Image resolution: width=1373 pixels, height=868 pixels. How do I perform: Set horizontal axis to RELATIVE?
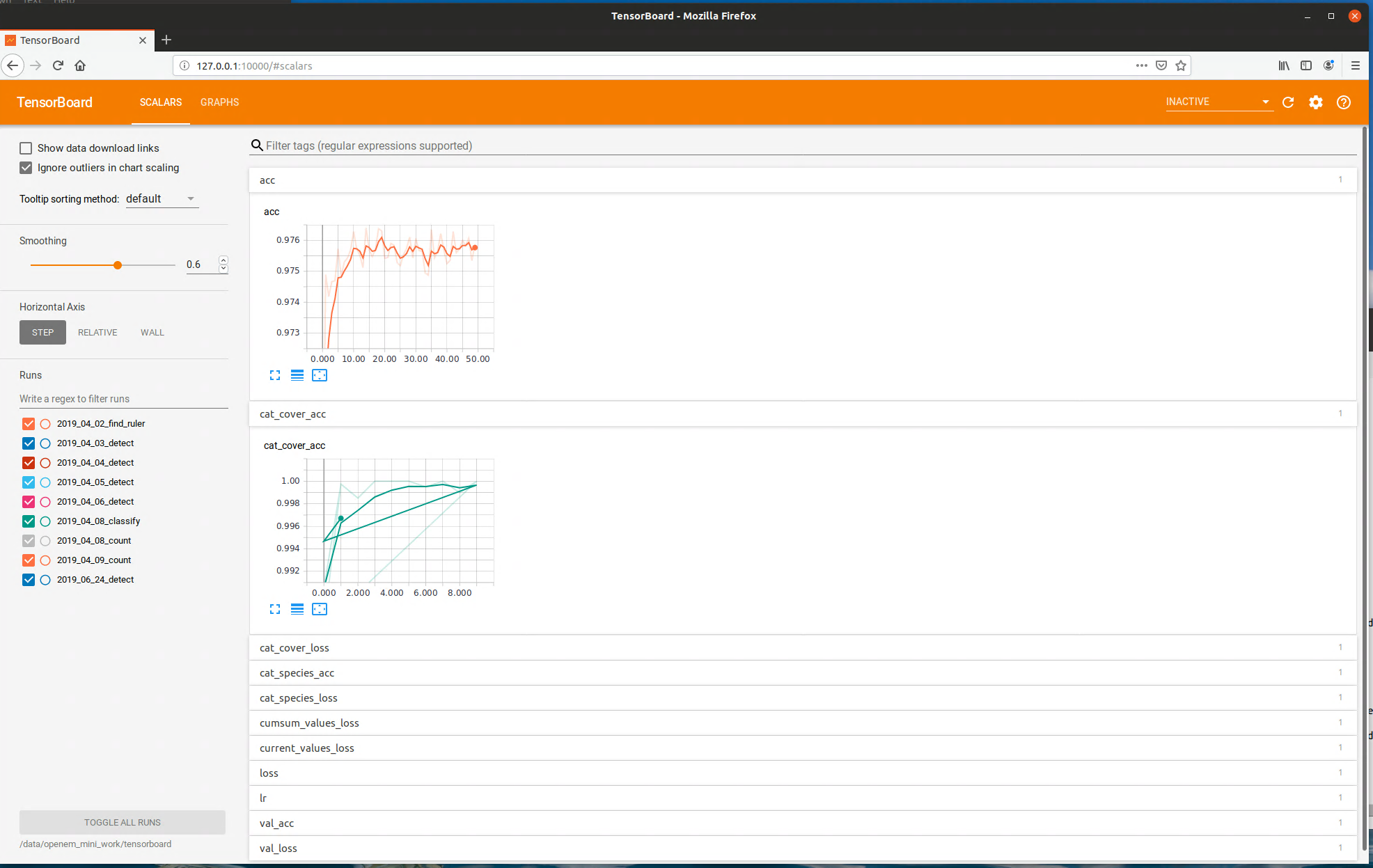97,333
